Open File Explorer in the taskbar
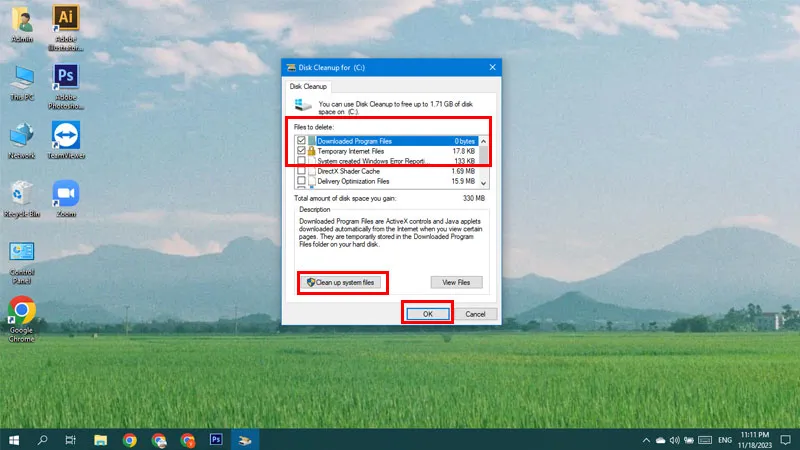The width and height of the screenshot is (800, 450). tap(101, 440)
